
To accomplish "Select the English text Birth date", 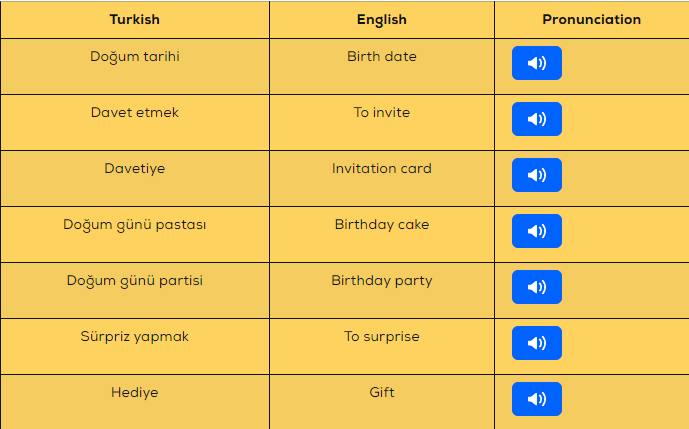I will (381, 56).
